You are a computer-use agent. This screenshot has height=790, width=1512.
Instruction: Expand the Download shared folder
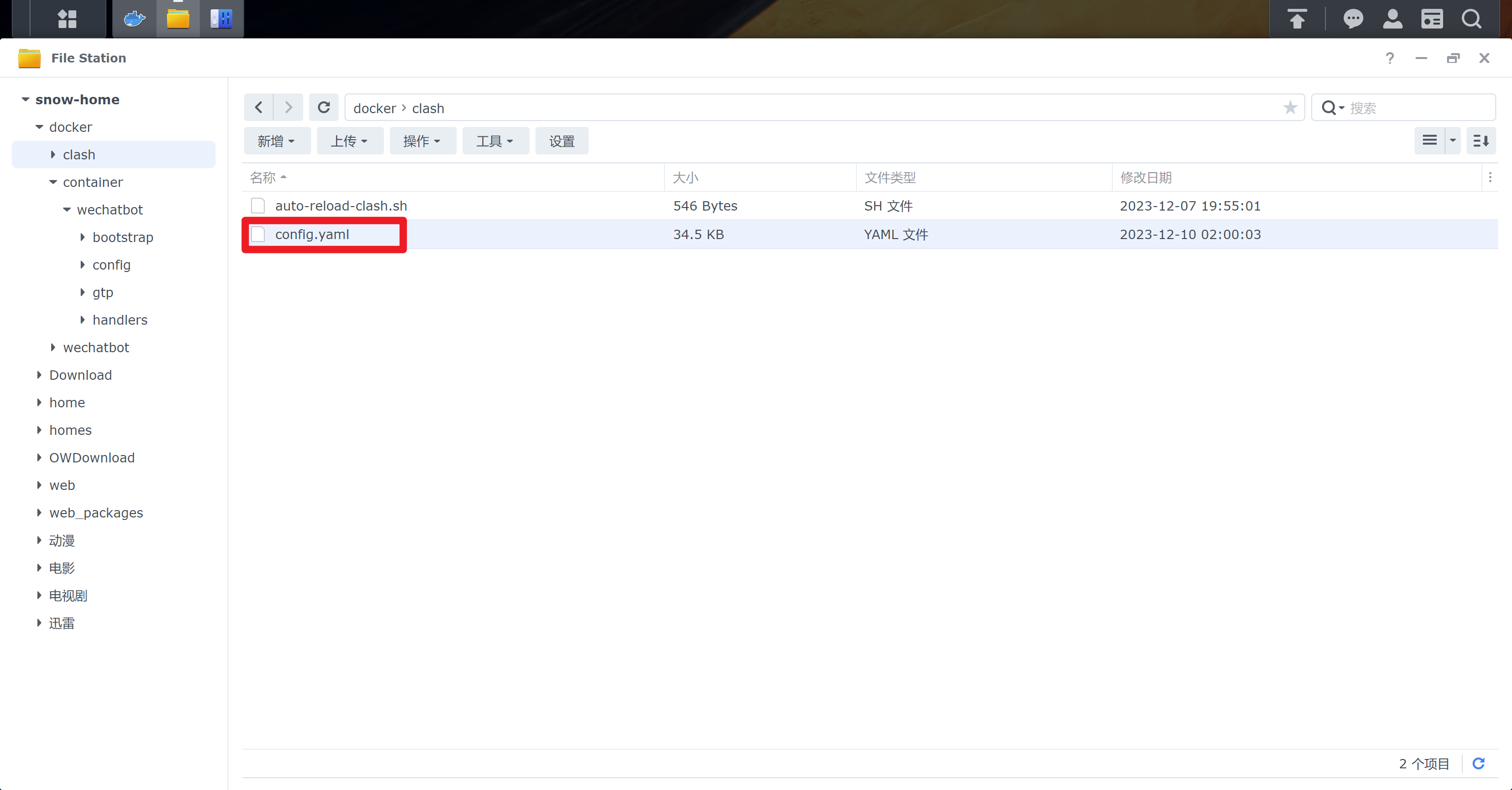39,375
